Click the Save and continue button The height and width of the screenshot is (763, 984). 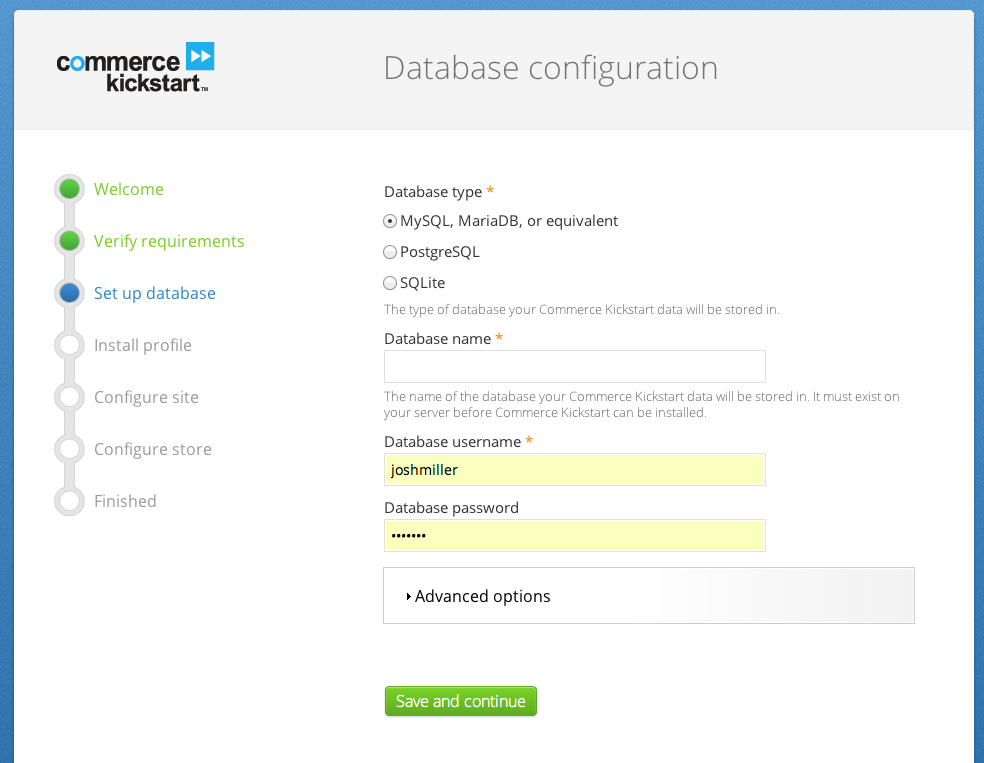(461, 701)
